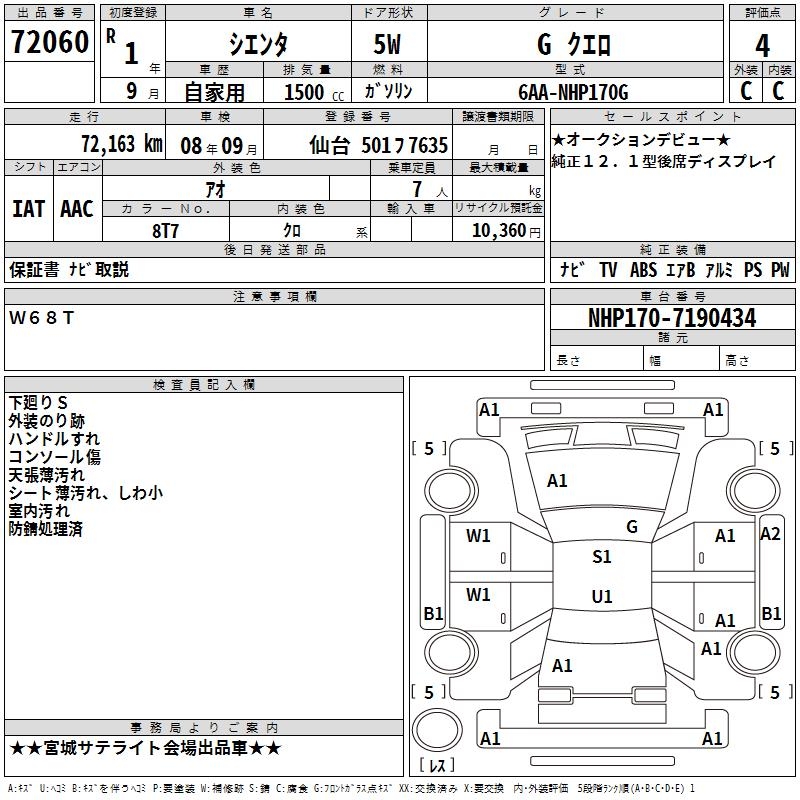Select the car name シエンタ
The height and width of the screenshot is (800, 800).
click(258, 44)
